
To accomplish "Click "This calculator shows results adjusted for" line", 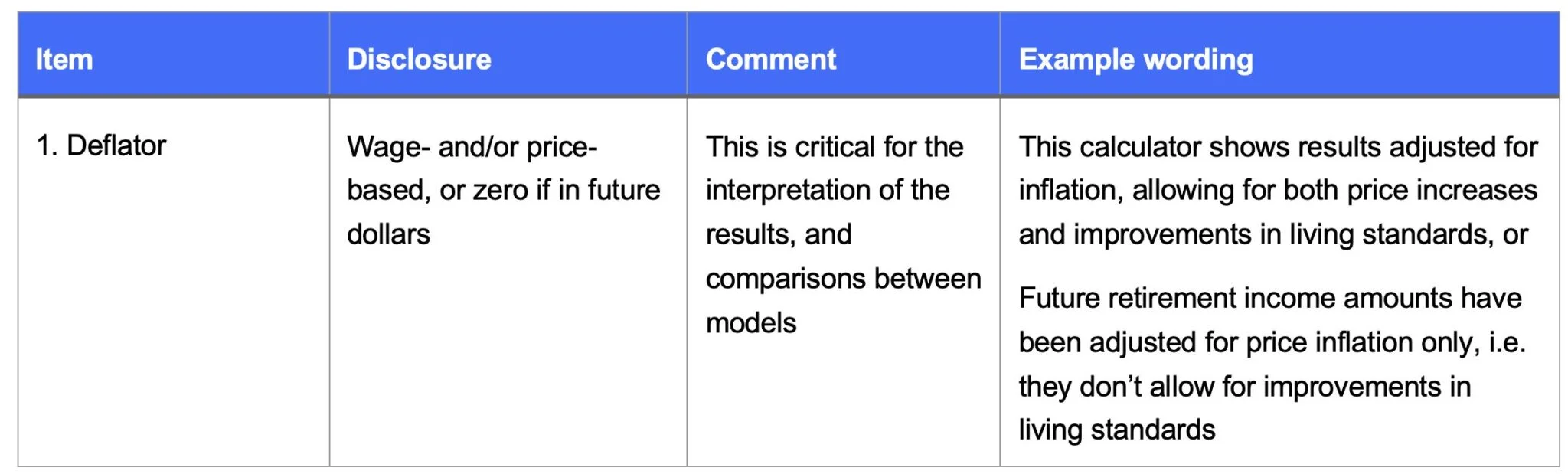I will [x=1277, y=147].
